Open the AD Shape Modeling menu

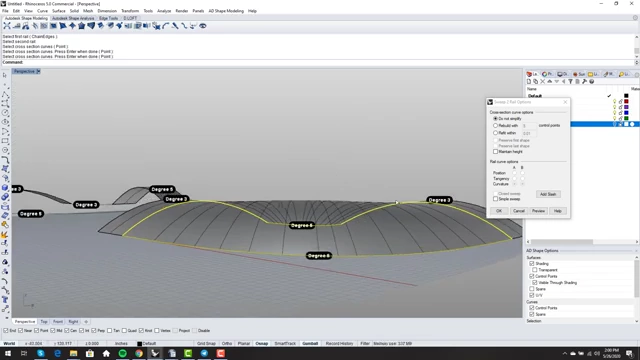pos(226,11)
